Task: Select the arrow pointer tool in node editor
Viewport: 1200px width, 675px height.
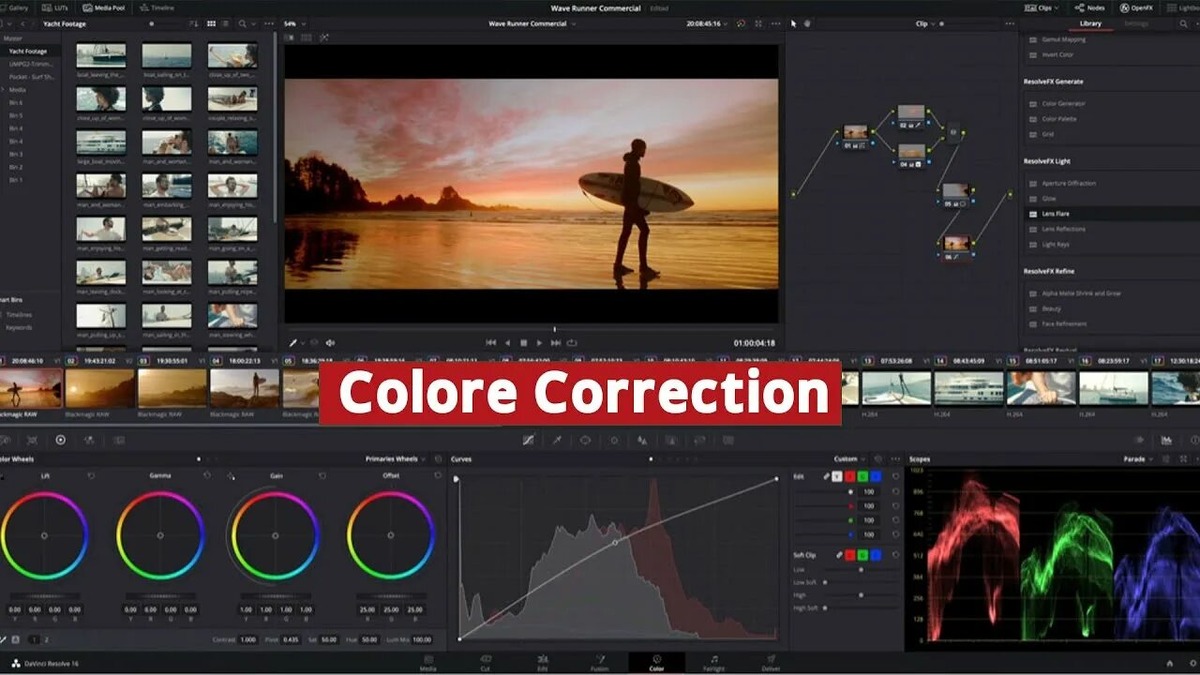Action: 793,23
